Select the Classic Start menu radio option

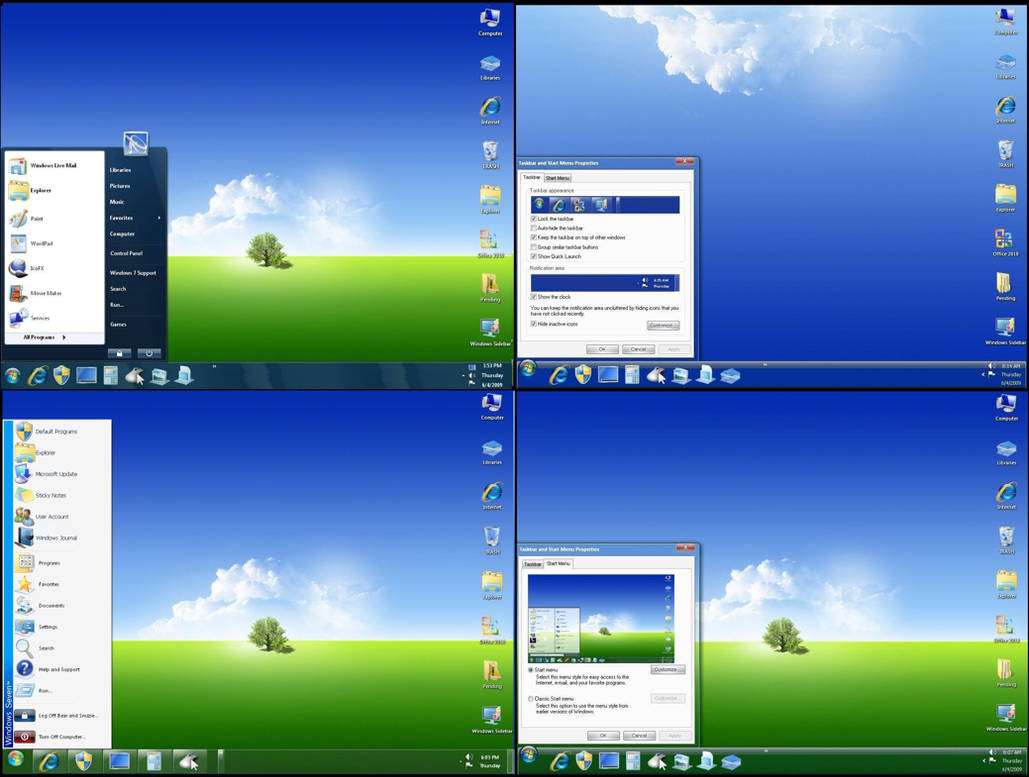click(x=530, y=698)
